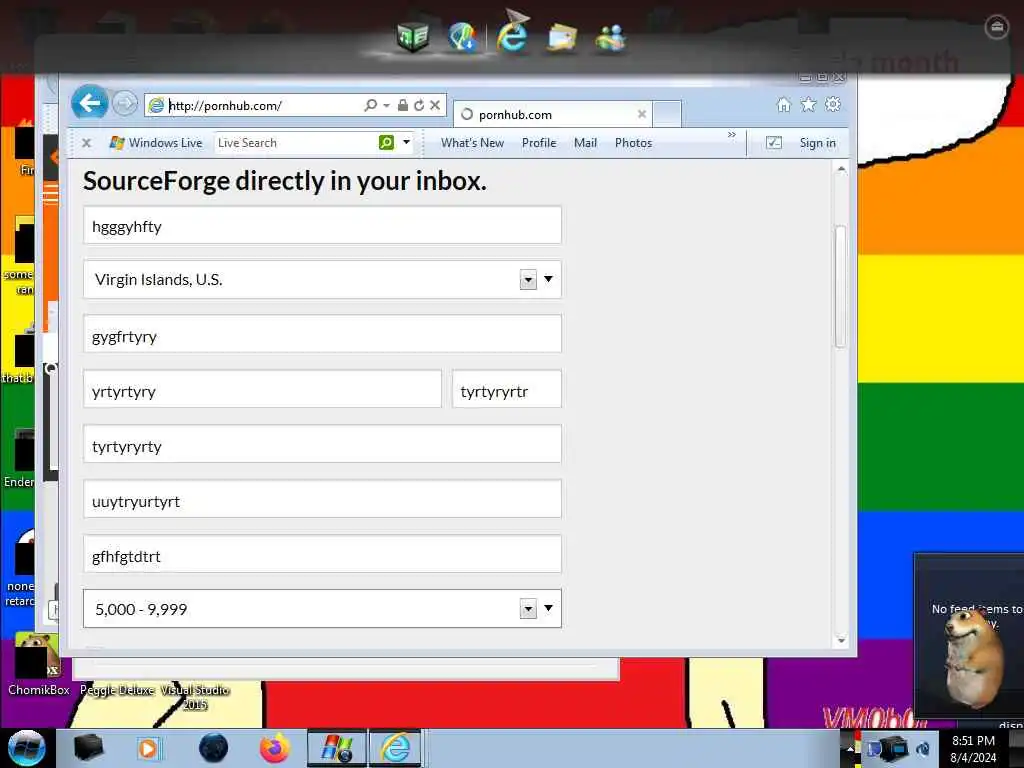Open the Messenger people dock icon

coord(611,37)
